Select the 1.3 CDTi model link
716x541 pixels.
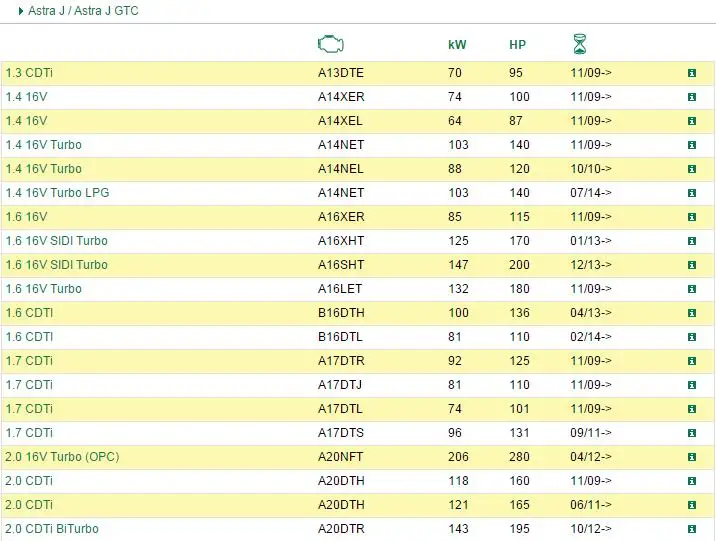pos(29,73)
